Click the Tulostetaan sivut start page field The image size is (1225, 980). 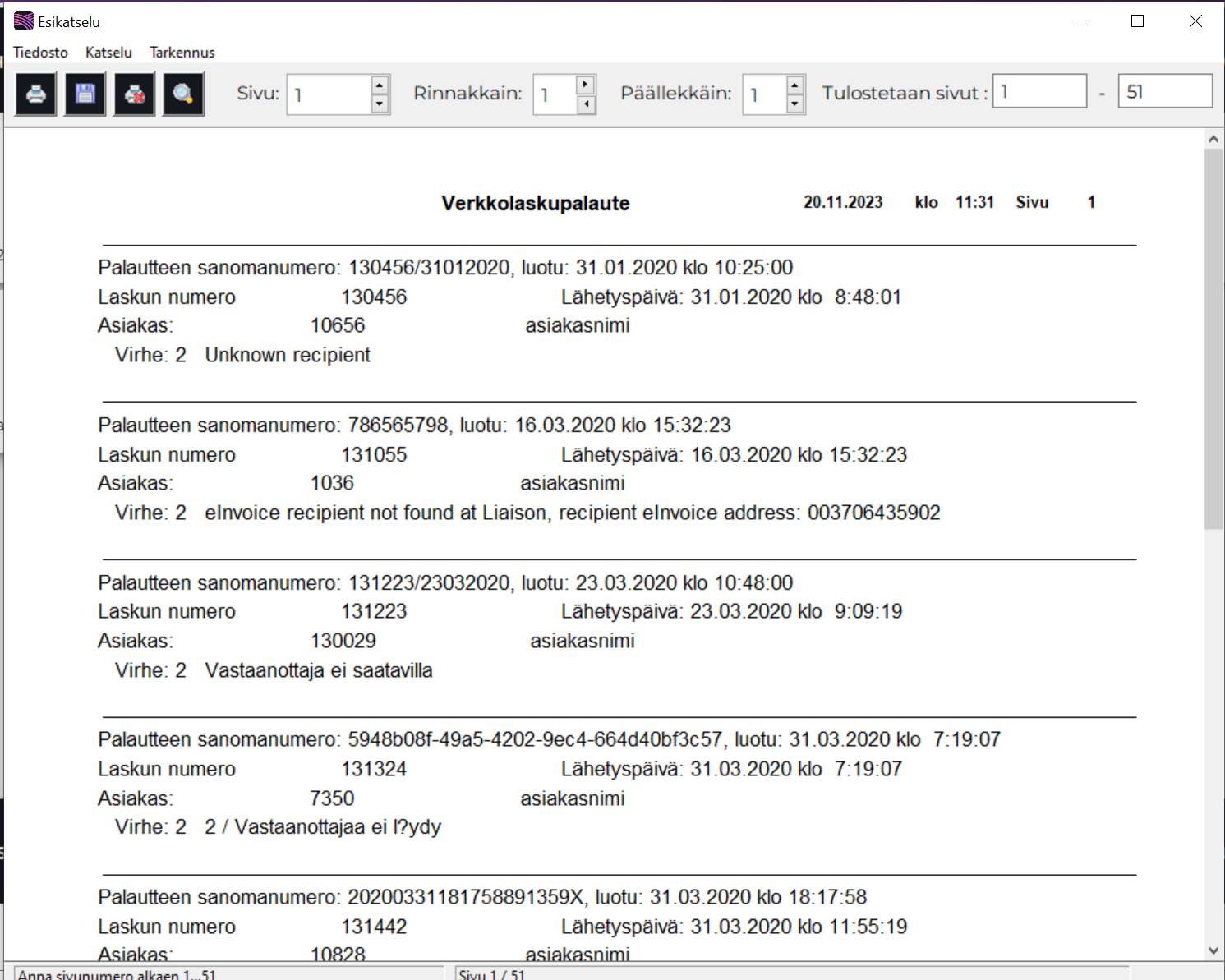click(x=1039, y=91)
